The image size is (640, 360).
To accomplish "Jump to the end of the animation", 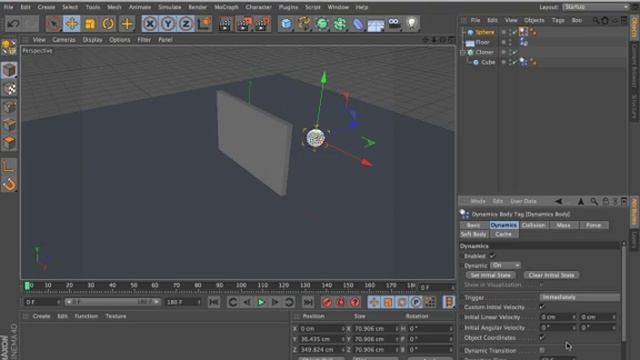I will pos(308,302).
